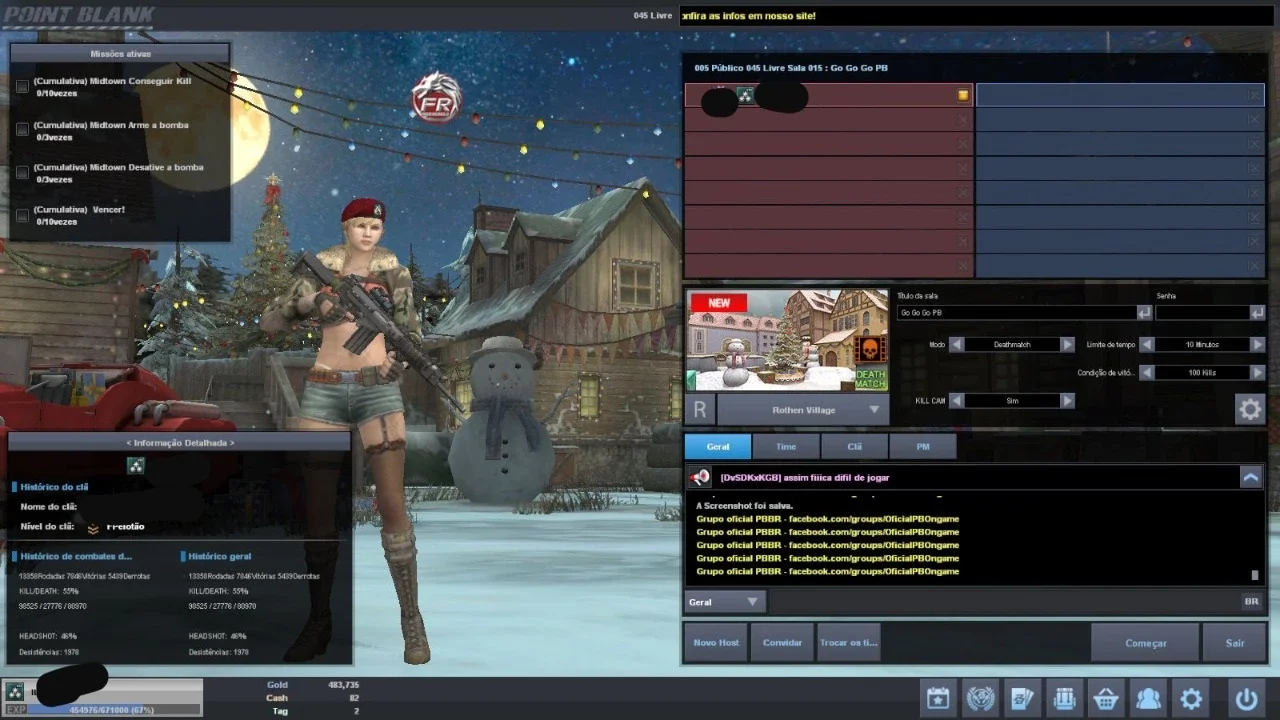1280x720 pixels.
Task: Click the megaphone announcement icon
Action: (700, 477)
